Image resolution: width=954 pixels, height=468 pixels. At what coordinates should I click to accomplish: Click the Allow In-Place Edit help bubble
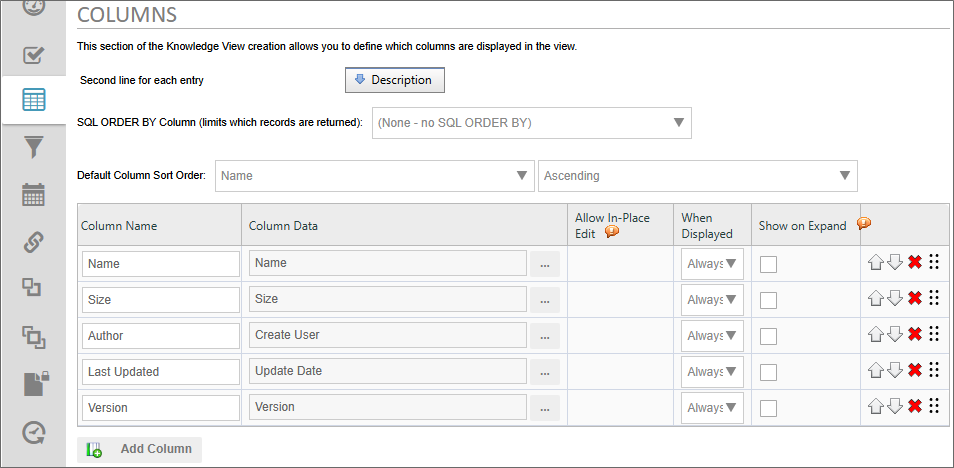[x=612, y=233]
